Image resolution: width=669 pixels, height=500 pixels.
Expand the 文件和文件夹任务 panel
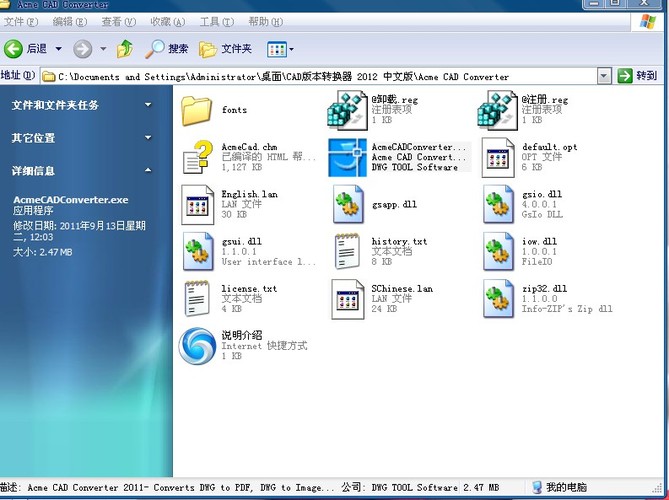(148, 105)
